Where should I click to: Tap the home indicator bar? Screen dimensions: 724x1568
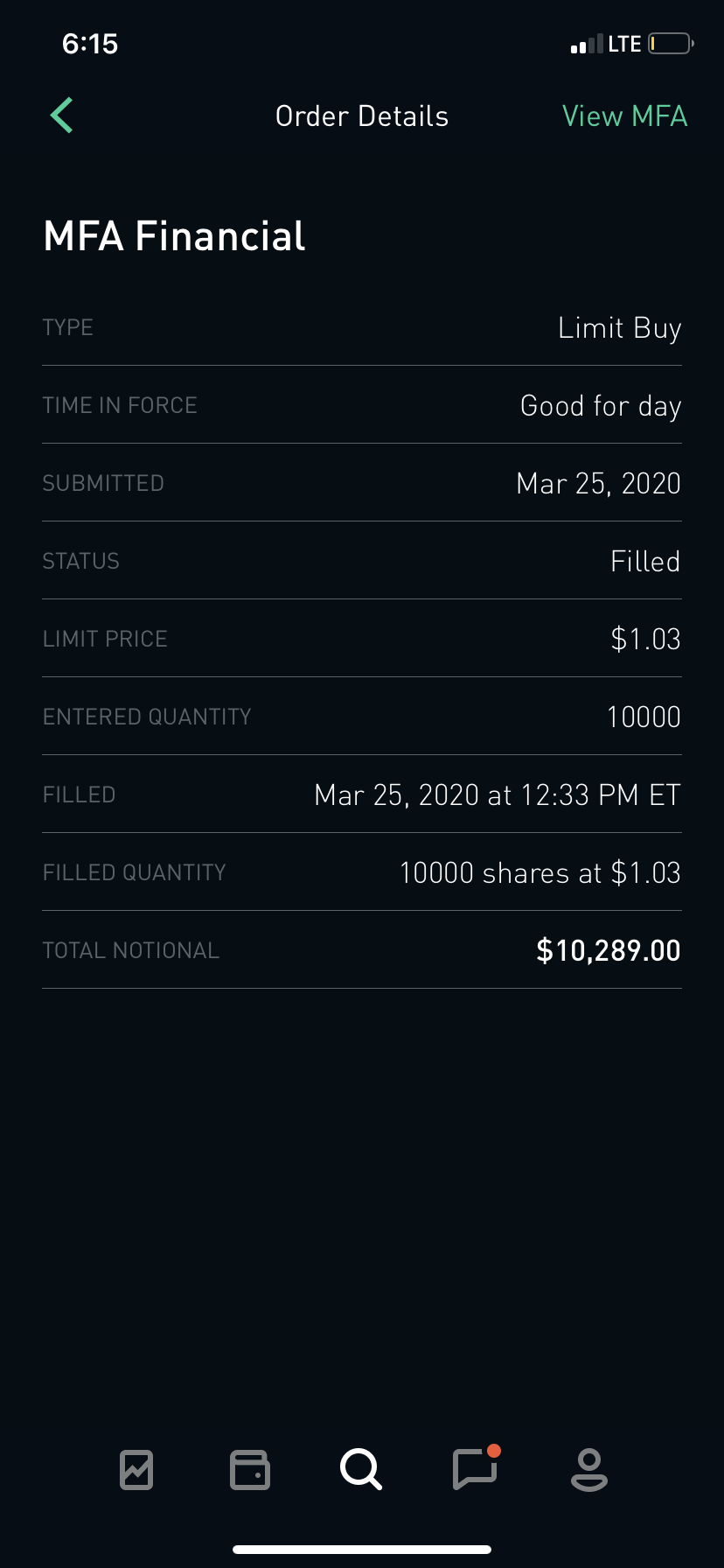(362, 1549)
